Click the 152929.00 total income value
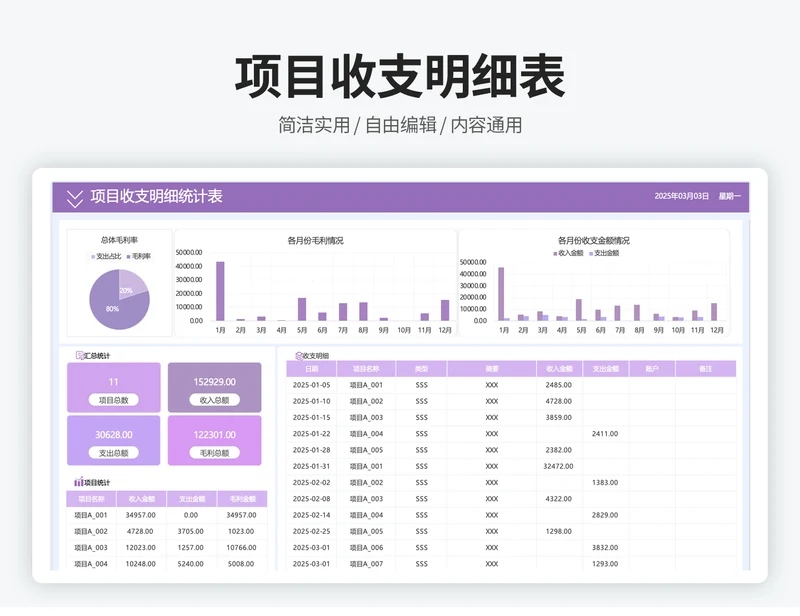Viewport: 800px width, 616px height. click(214, 382)
